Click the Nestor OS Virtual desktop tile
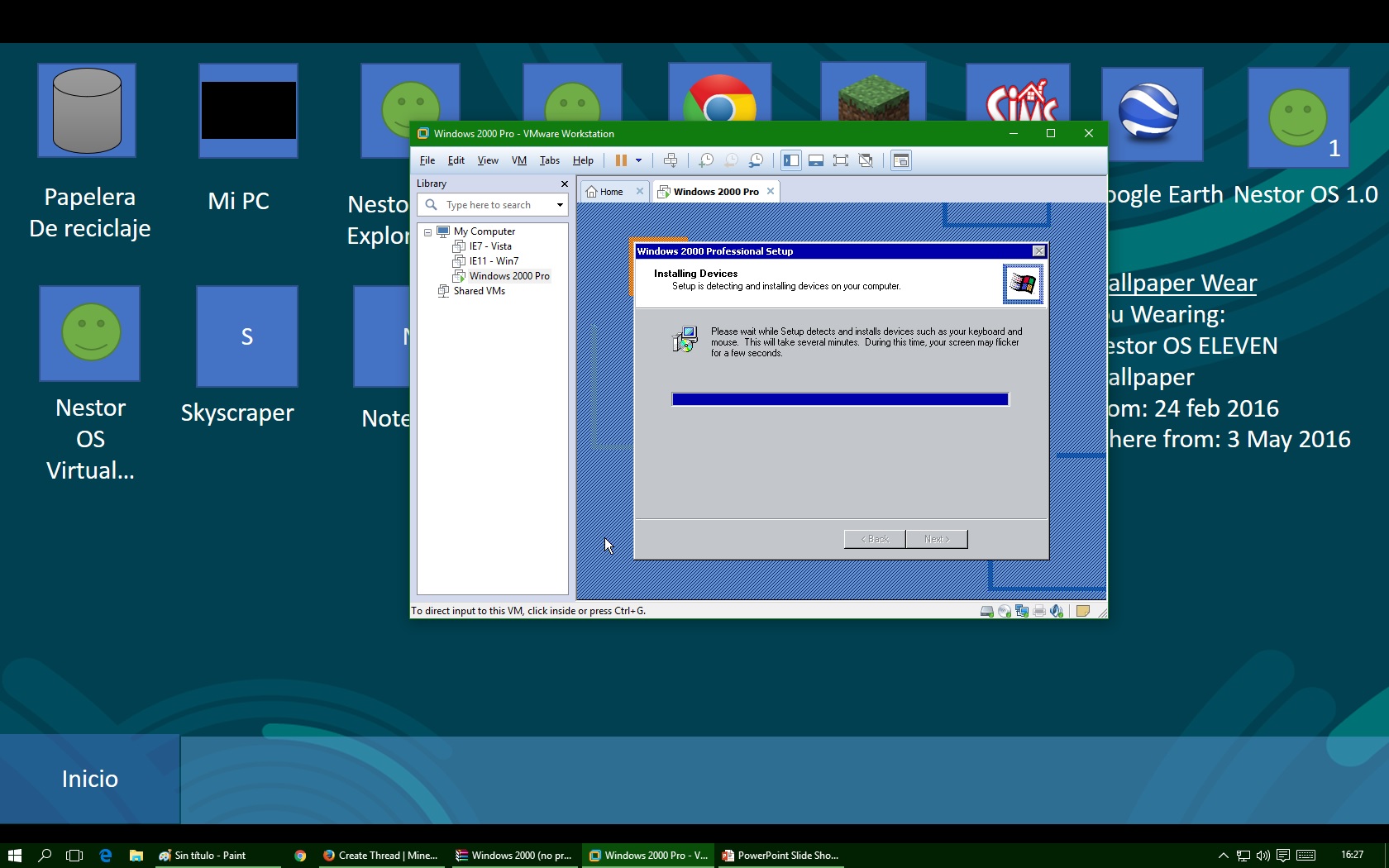 point(90,333)
